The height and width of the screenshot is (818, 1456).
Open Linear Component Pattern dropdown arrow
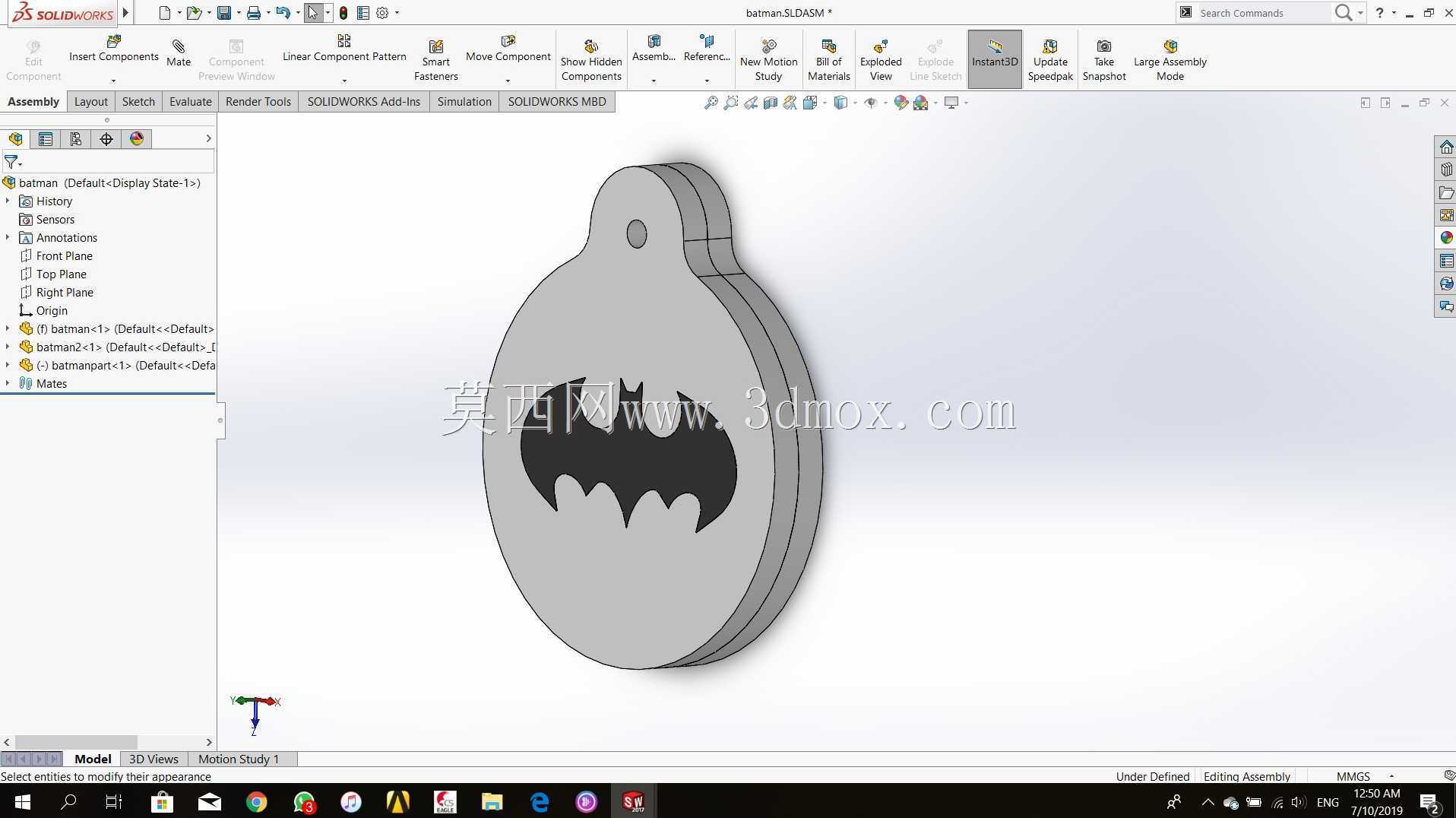coord(344,81)
